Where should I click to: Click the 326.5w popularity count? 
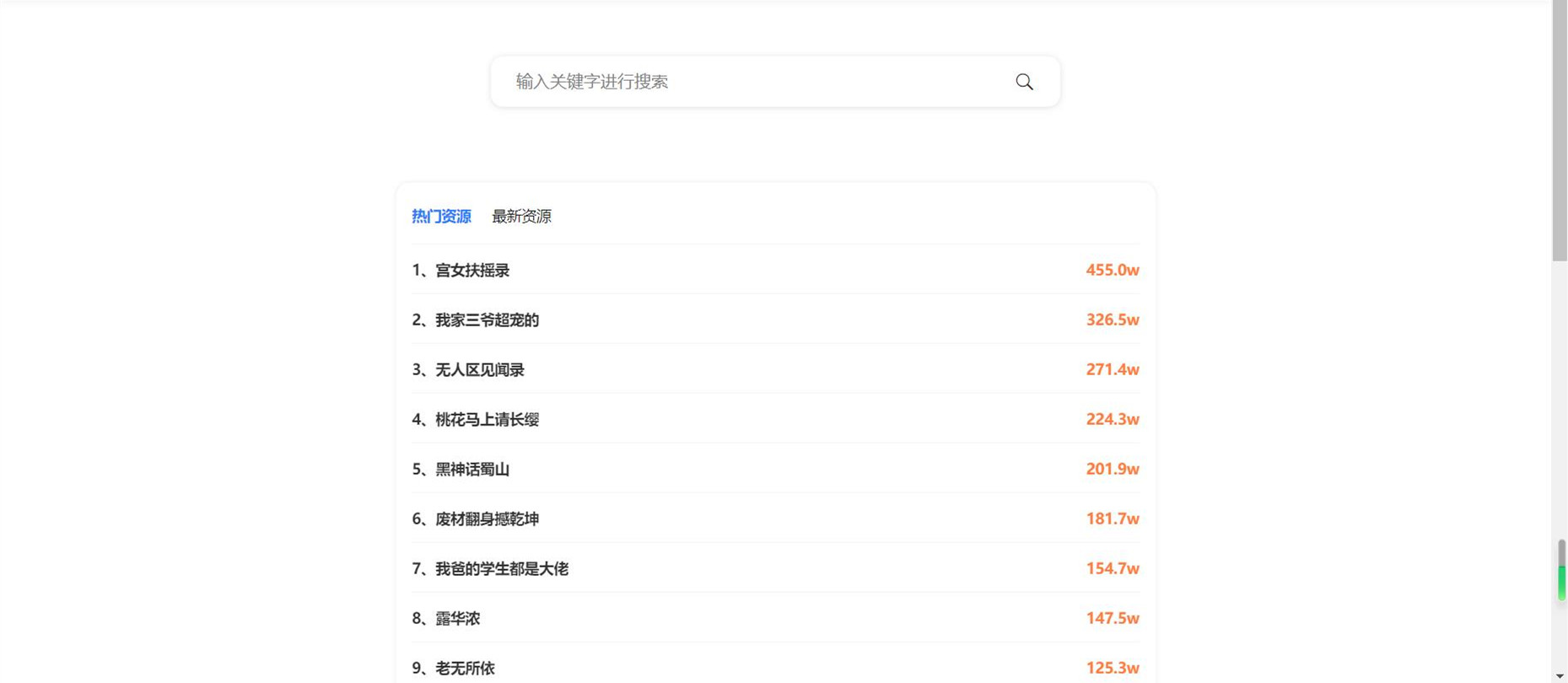[x=1113, y=320]
